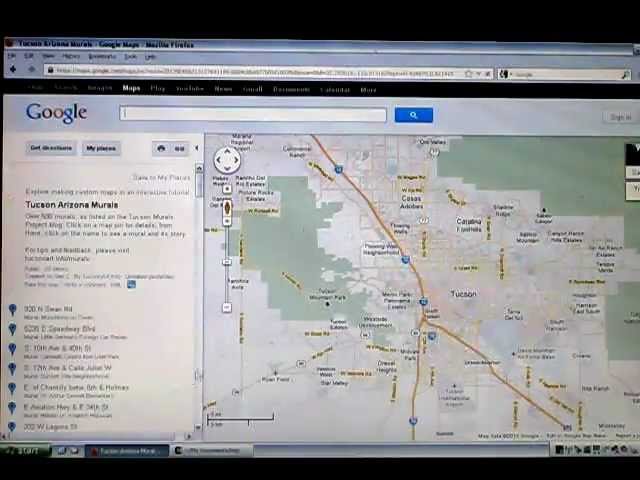This screenshot has width=640, height=480.
Task: Click the browser back arrow
Action: coord(13,69)
